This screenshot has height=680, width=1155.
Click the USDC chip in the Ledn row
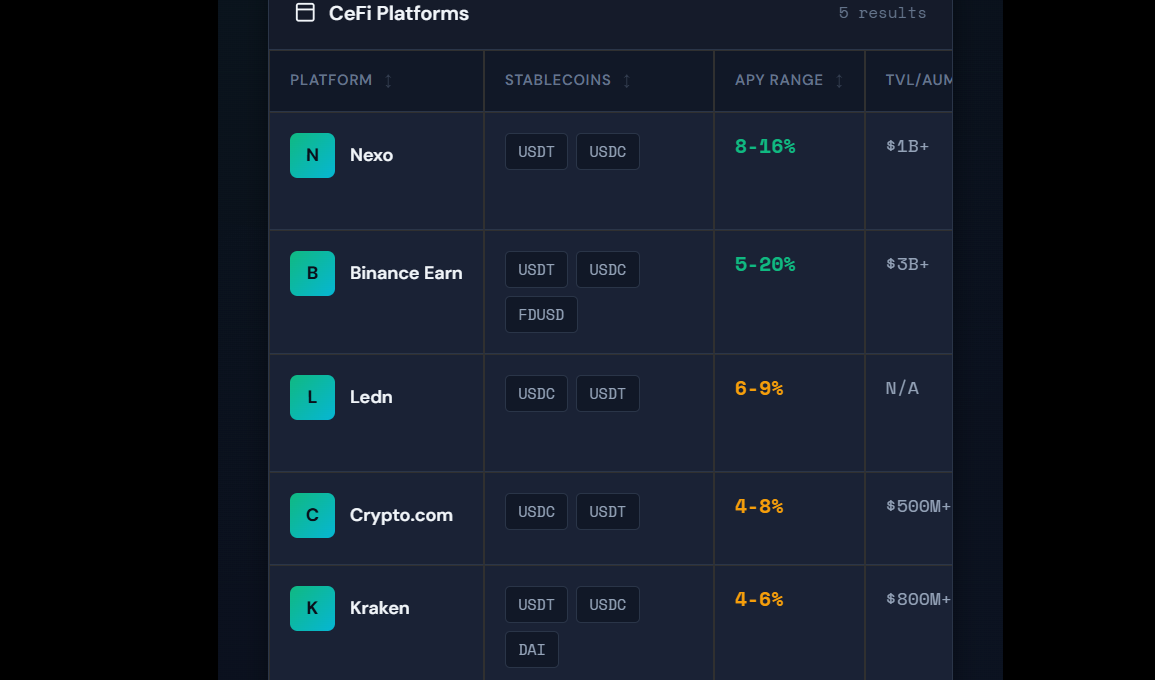click(536, 393)
